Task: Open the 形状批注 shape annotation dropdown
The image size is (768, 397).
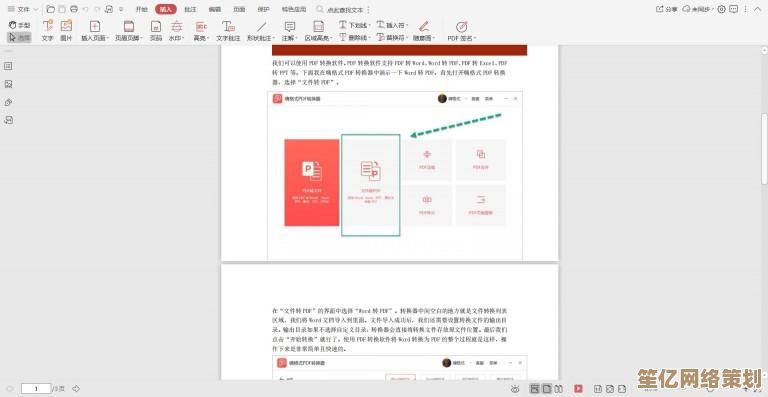Action: [261, 31]
